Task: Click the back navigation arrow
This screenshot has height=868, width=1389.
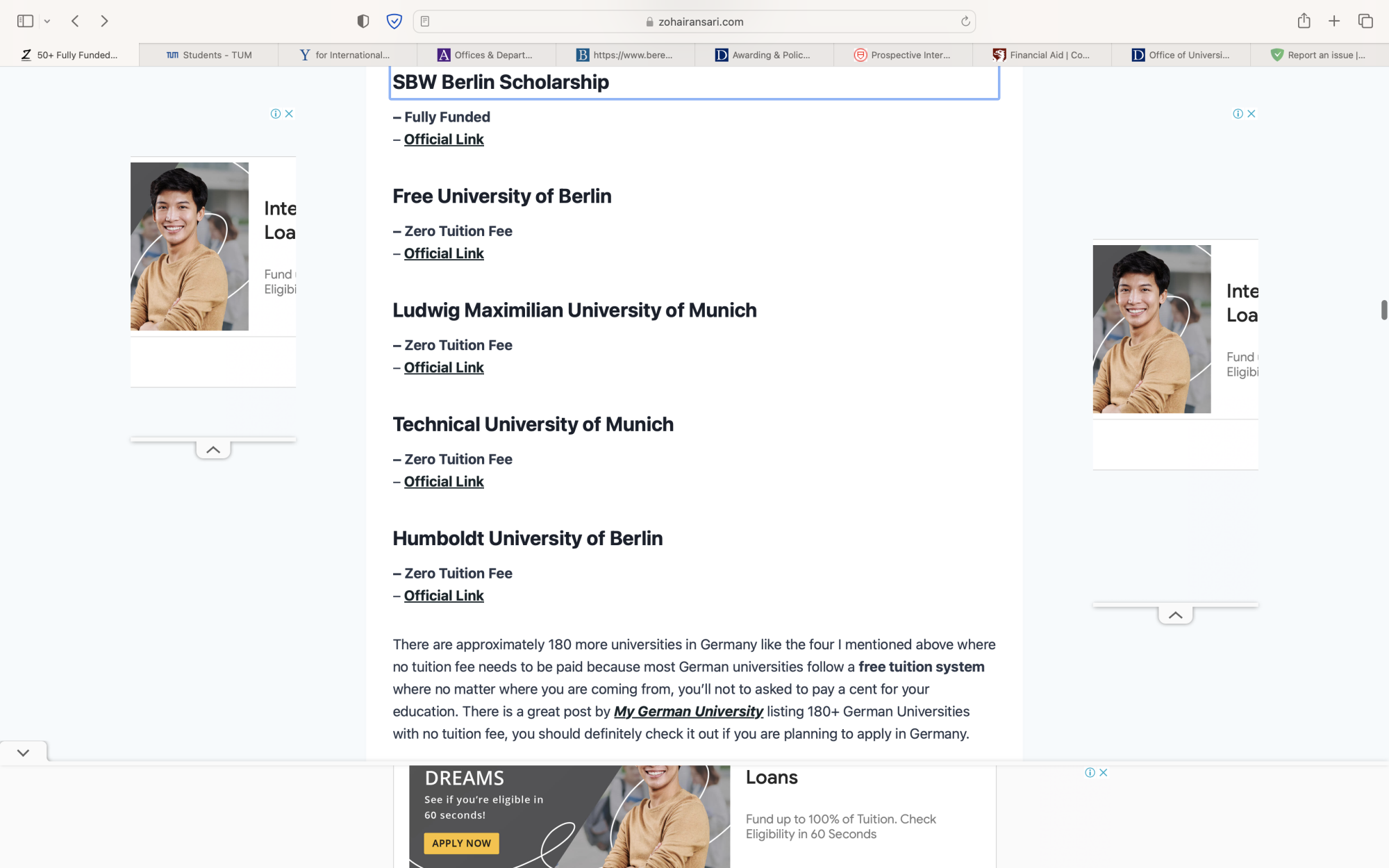Action: (x=75, y=21)
